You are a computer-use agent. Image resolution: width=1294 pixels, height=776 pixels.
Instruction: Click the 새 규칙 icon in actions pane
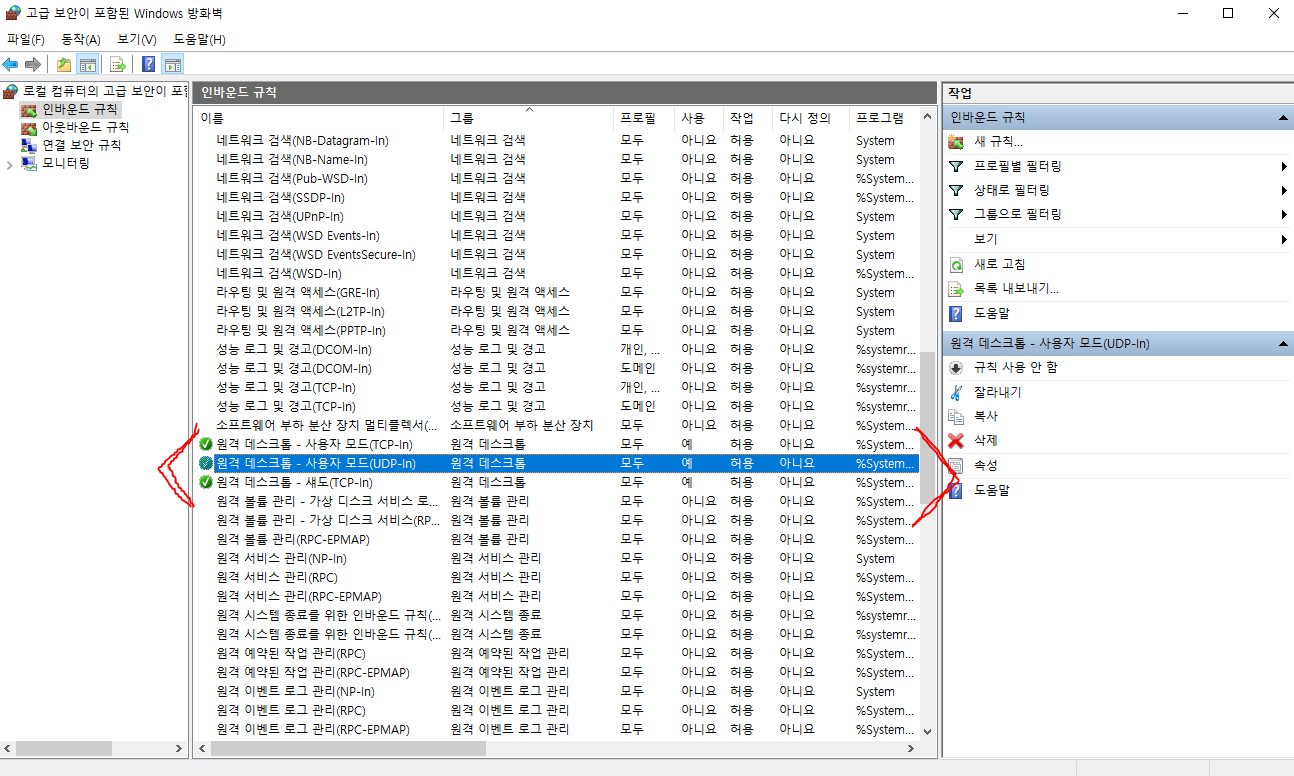[x=956, y=142]
